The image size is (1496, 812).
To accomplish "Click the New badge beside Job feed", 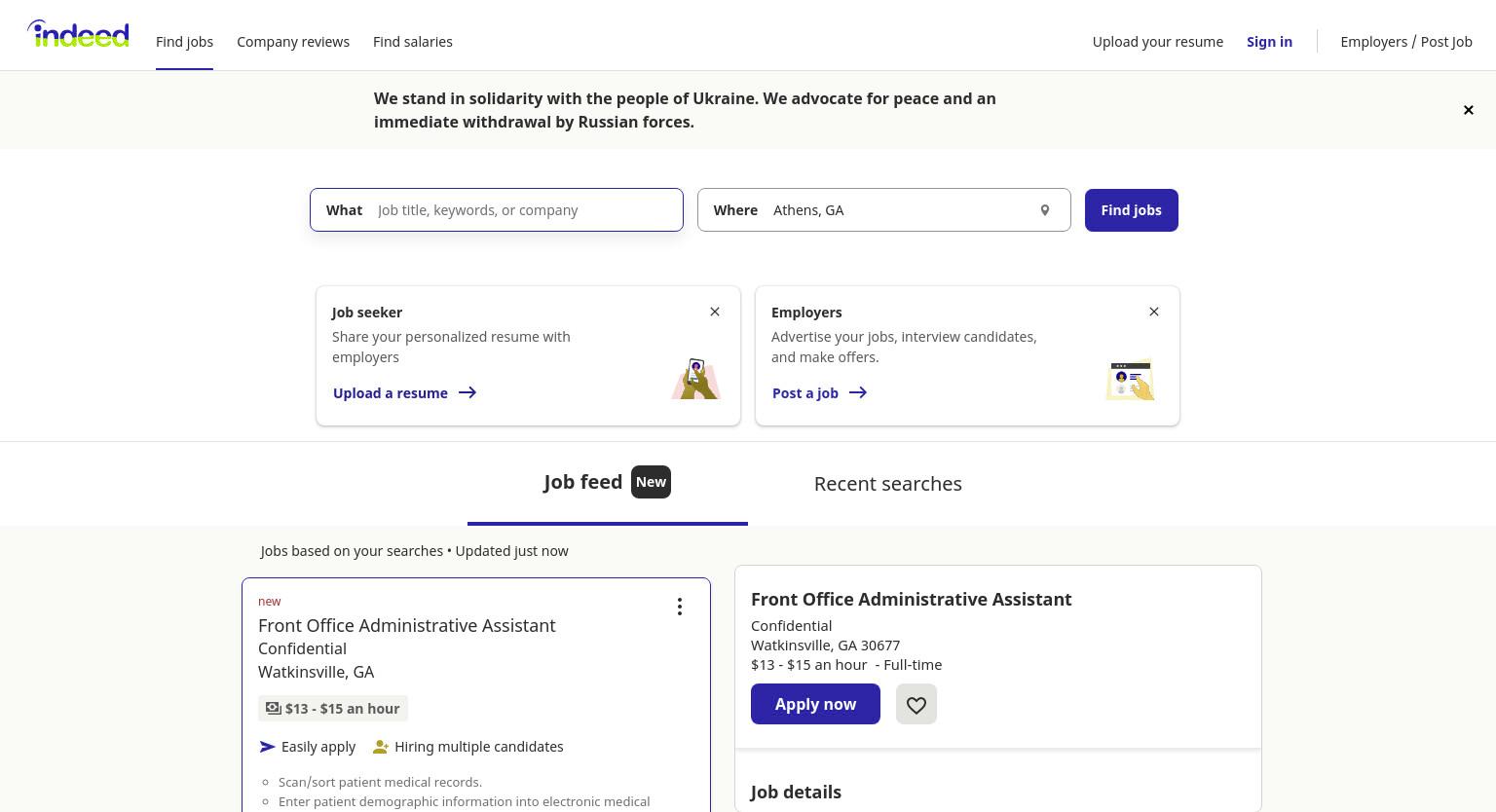I will pos(651,482).
